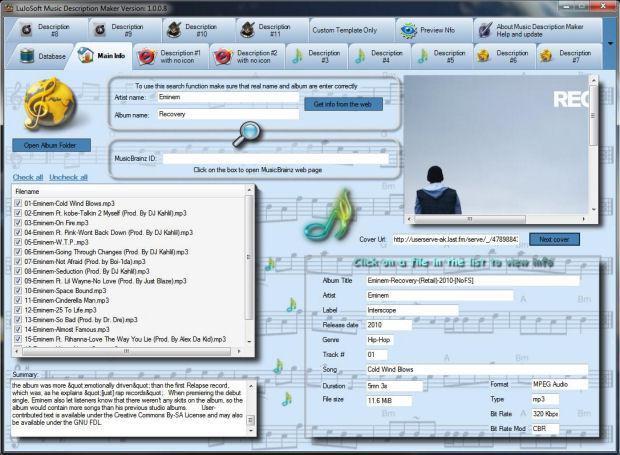Select 14-Eminem-Almost Famous.mp3 file name
Image resolution: width=620 pixels, height=455 pixels.
point(67,329)
